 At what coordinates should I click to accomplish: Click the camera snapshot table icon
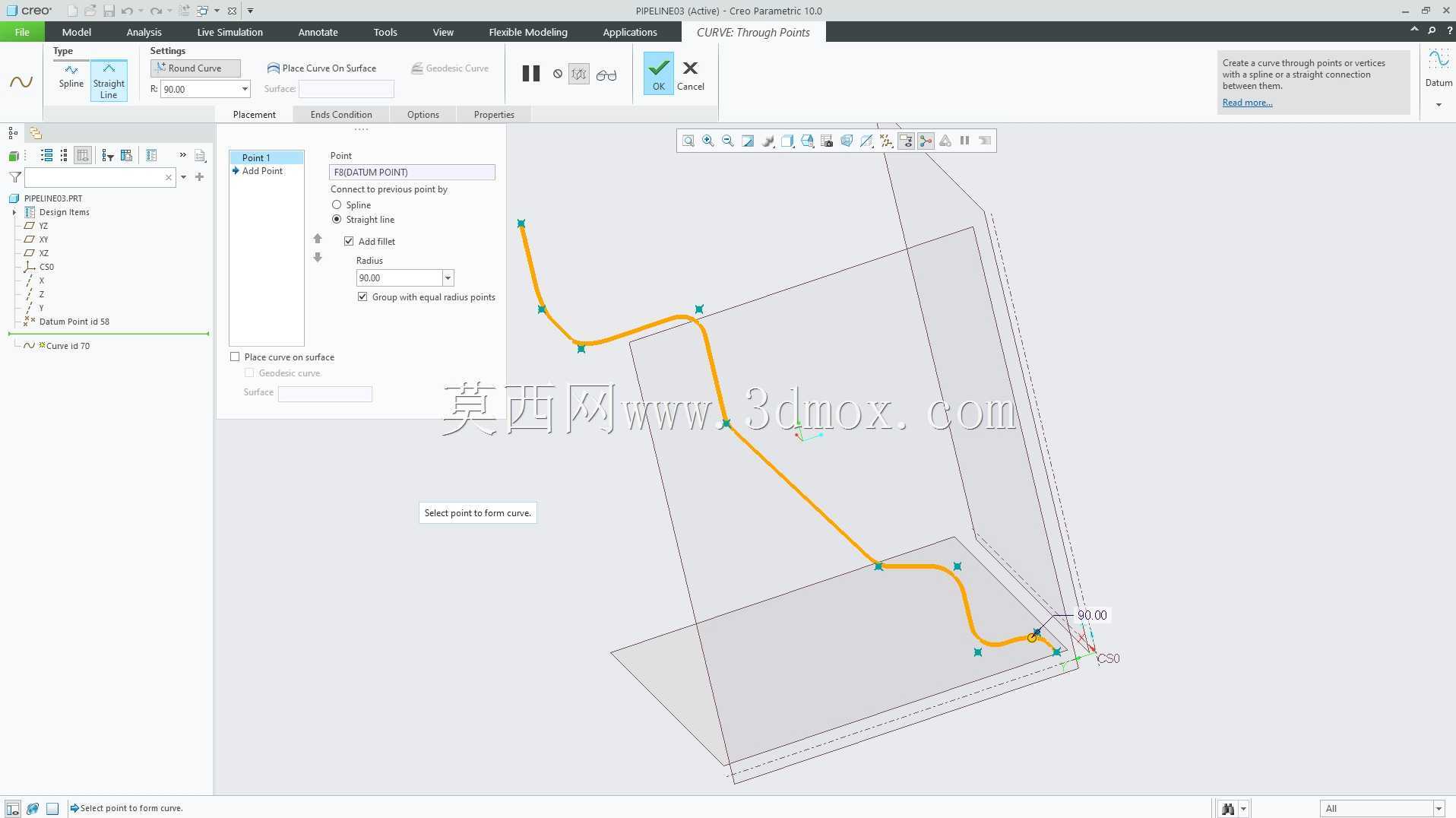click(x=827, y=141)
